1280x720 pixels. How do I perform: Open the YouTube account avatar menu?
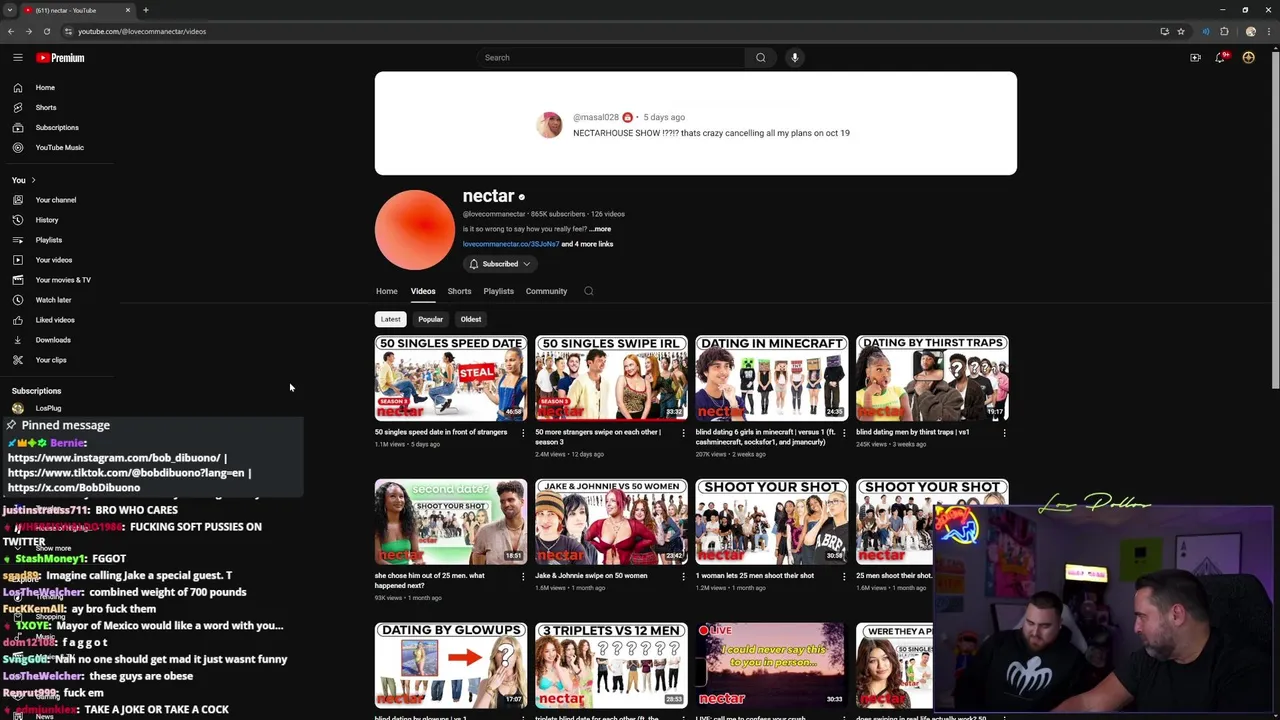point(1248,58)
